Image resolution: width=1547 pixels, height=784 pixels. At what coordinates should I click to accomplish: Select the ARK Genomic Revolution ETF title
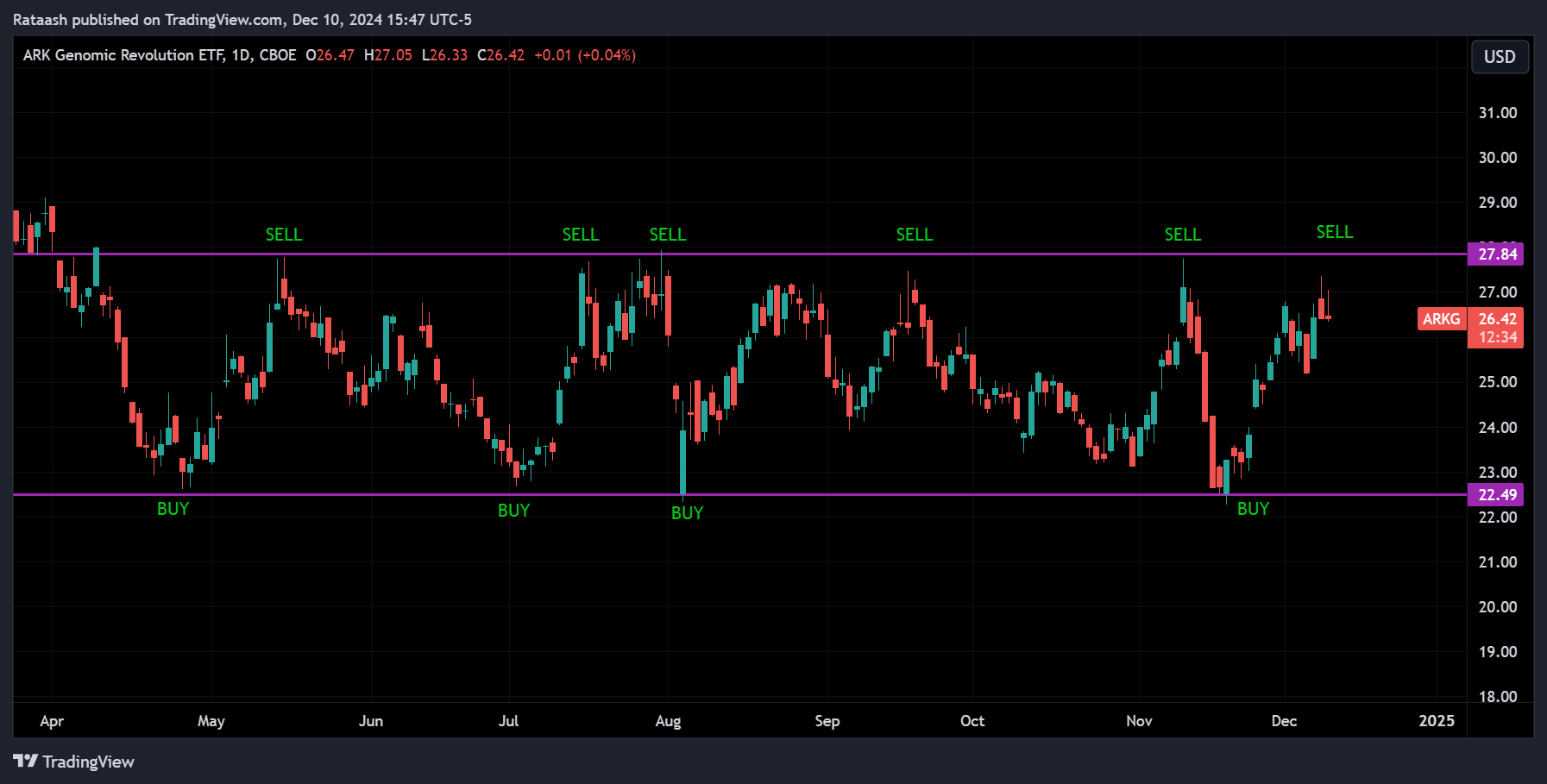point(123,55)
